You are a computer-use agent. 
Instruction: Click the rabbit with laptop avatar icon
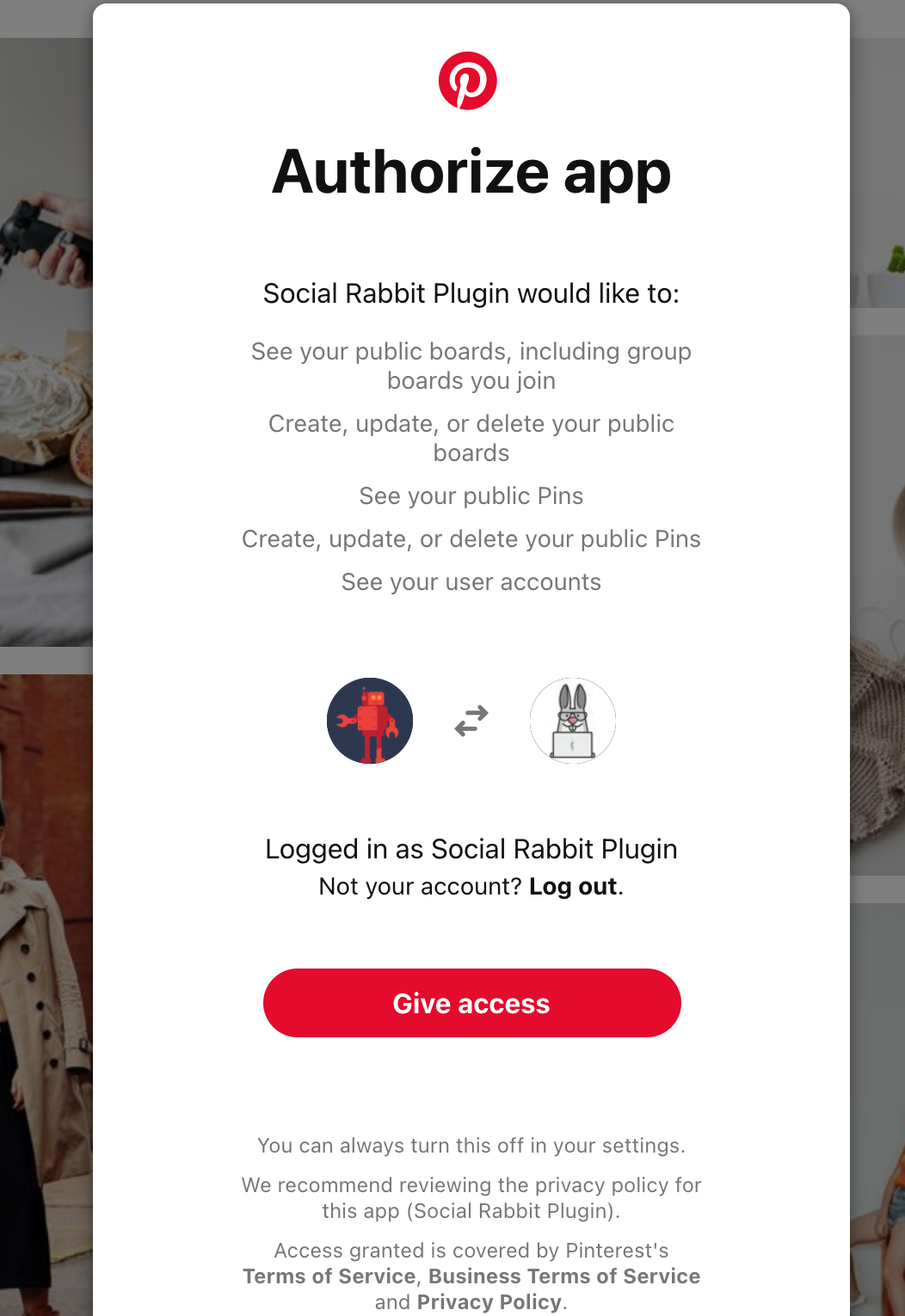(x=573, y=721)
